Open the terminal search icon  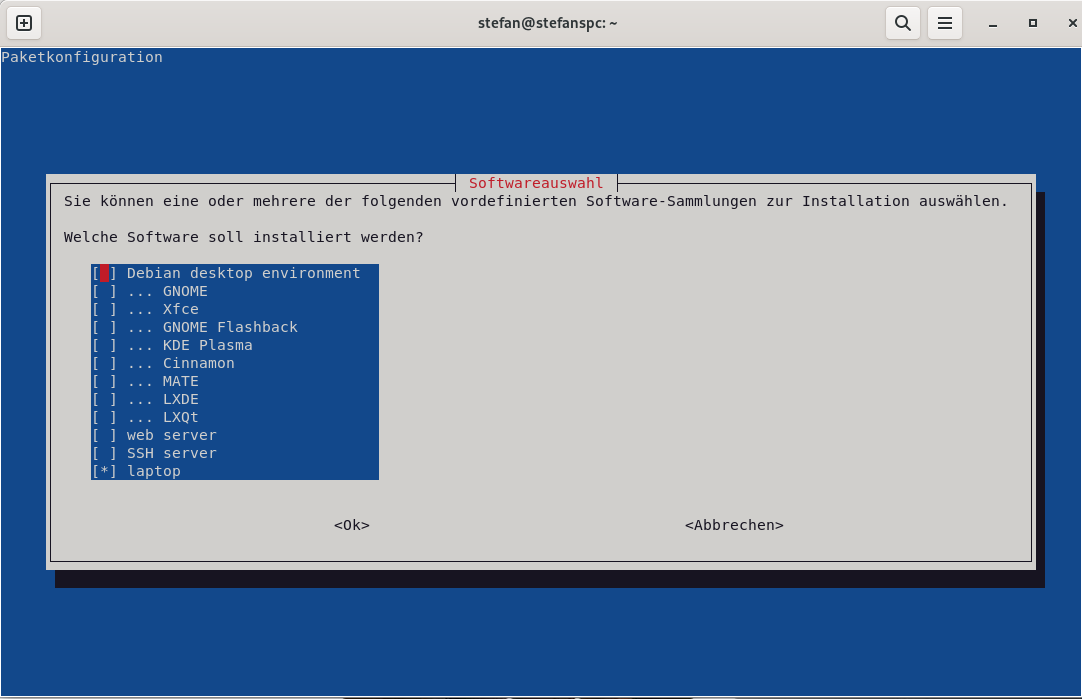[903, 23]
